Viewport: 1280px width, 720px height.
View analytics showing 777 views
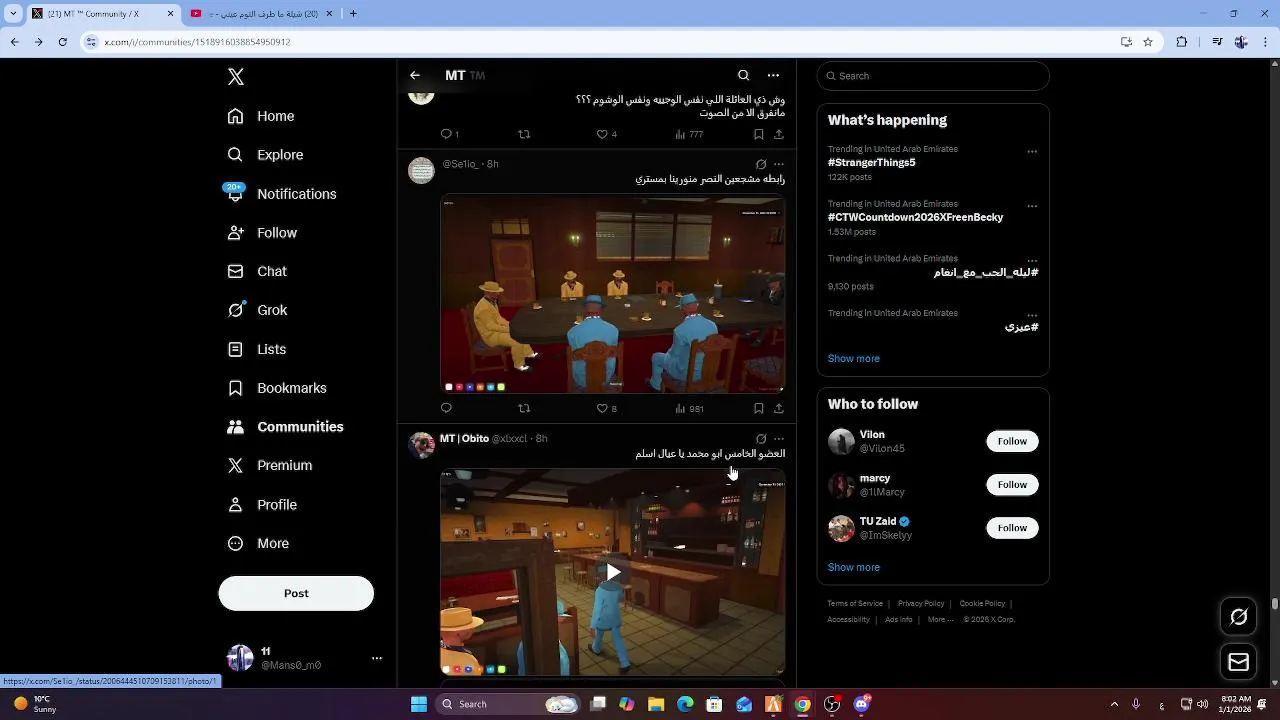click(x=689, y=134)
